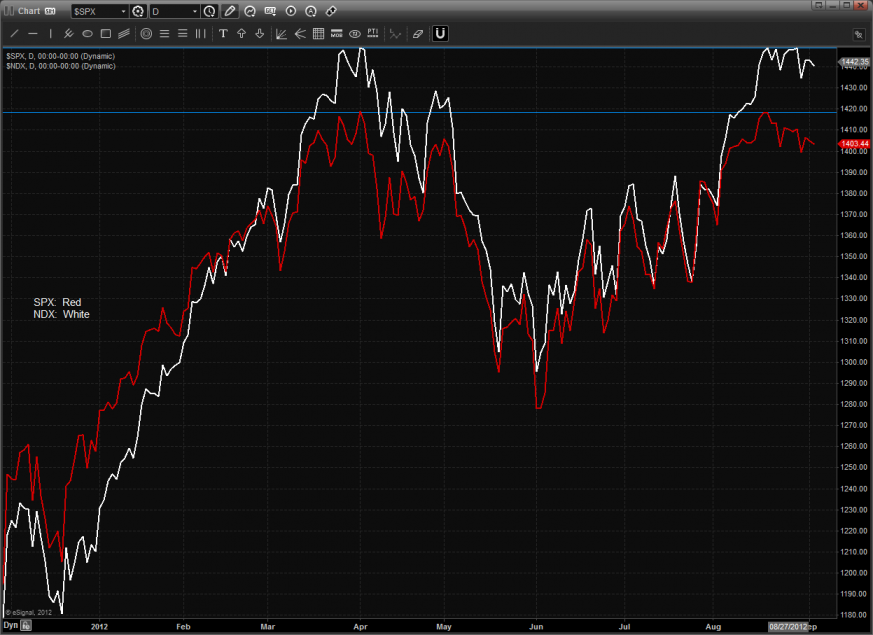Click the Aug label on time axis
873x635 pixels.
pyautogui.click(x=713, y=627)
